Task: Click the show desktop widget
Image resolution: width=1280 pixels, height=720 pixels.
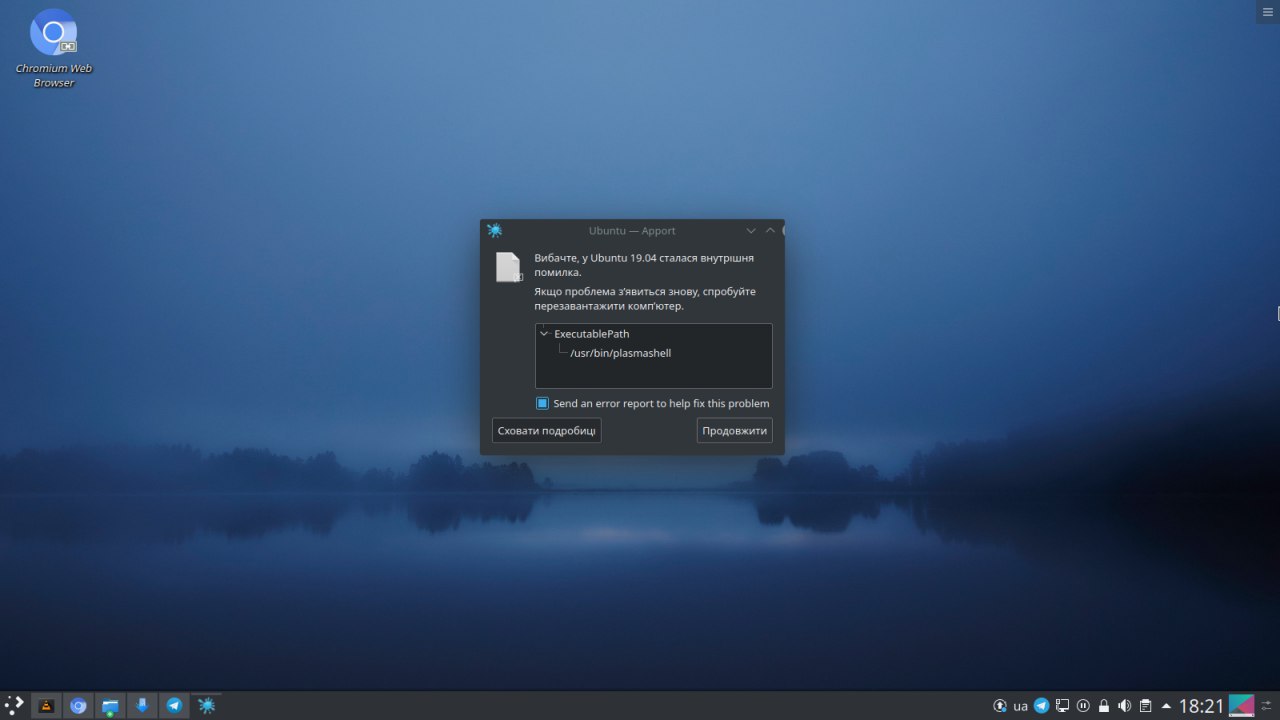Action: click(x=1241, y=706)
